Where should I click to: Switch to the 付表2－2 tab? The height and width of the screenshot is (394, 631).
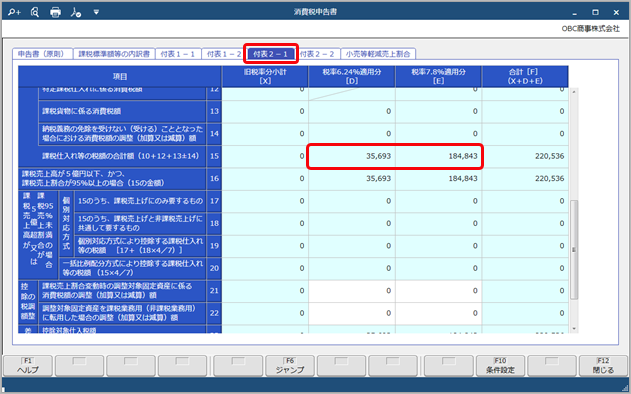(317, 54)
